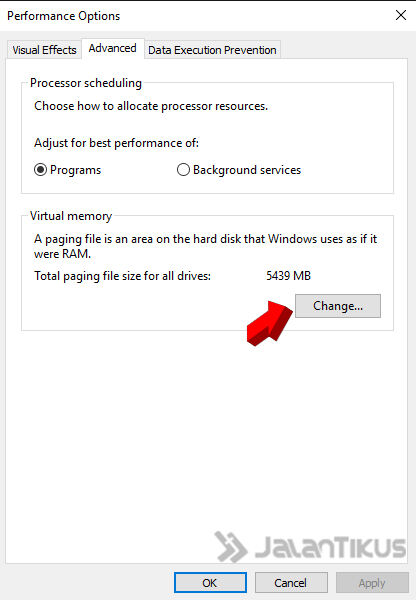Click the greyed-out Apply button
The width and height of the screenshot is (416, 600).
click(x=372, y=583)
